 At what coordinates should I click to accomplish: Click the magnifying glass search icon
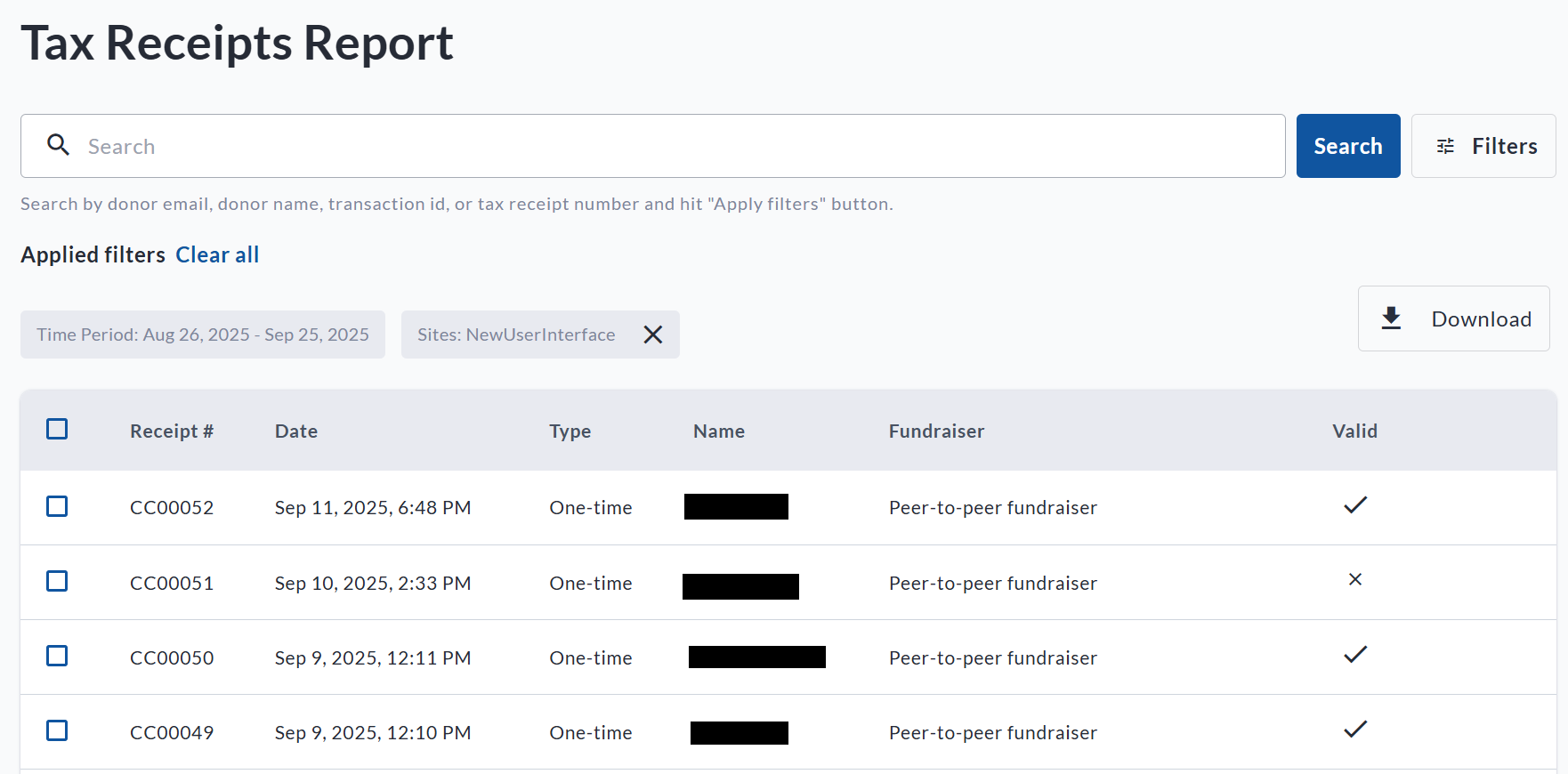[x=59, y=145]
